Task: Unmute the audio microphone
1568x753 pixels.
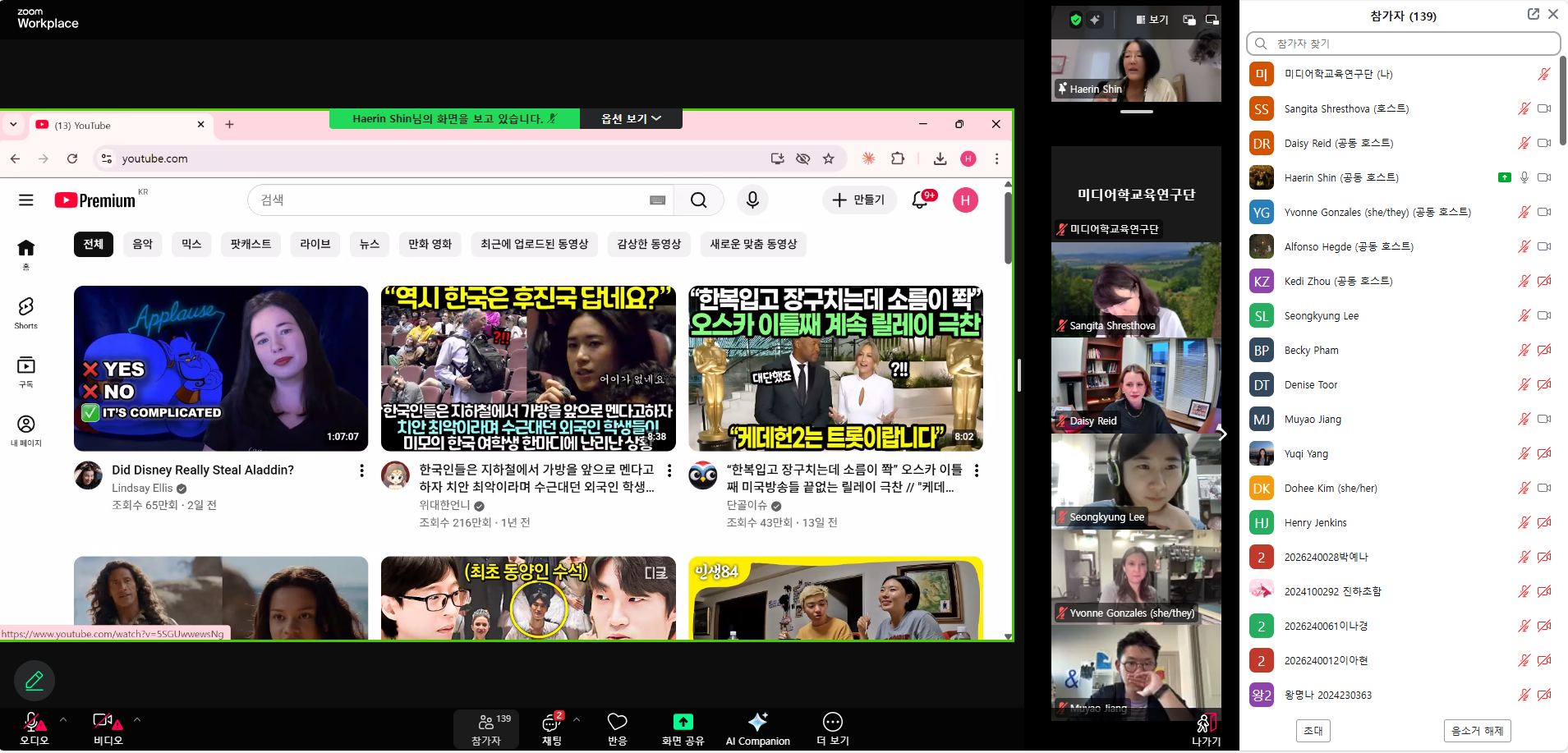Action: pyautogui.click(x=33, y=722)
